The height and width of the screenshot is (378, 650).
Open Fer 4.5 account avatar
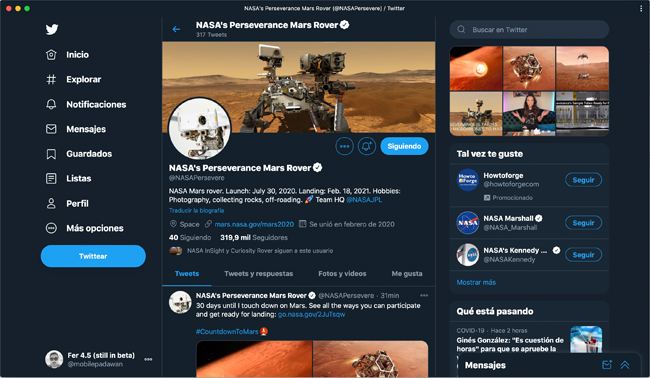54,359
